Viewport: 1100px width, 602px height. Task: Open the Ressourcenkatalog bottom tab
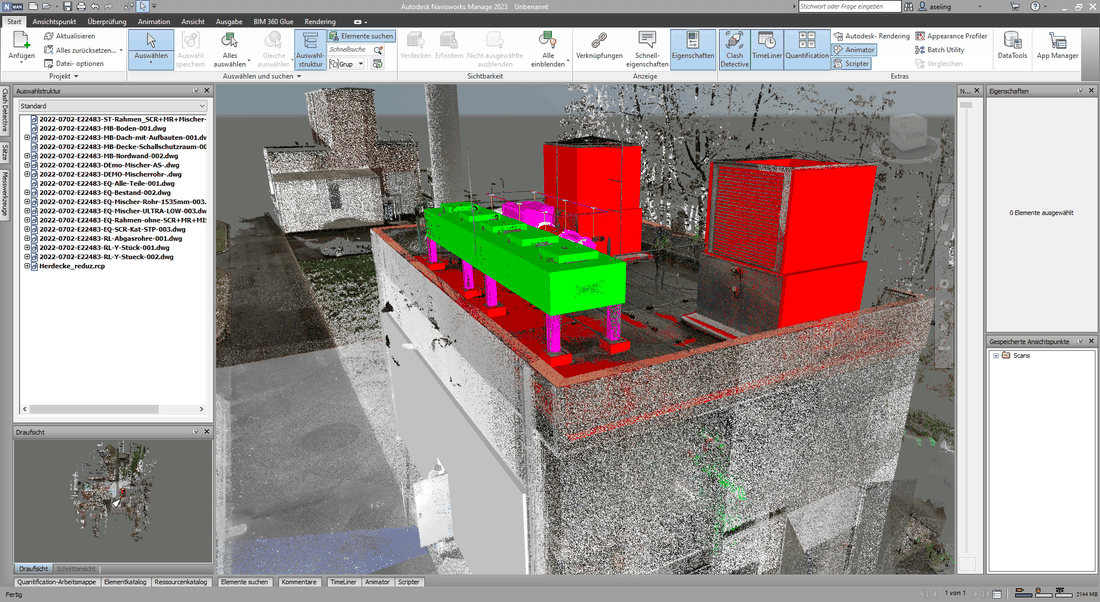[181, 582]
